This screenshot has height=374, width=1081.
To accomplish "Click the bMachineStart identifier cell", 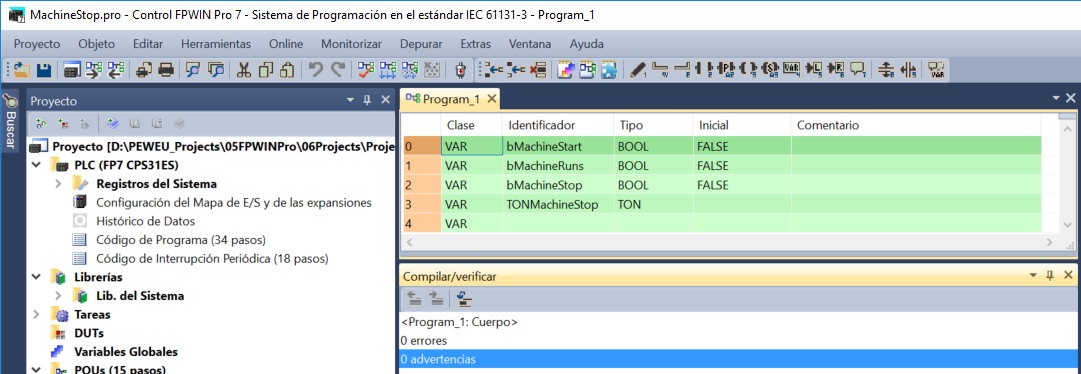I will pos(557,146).
